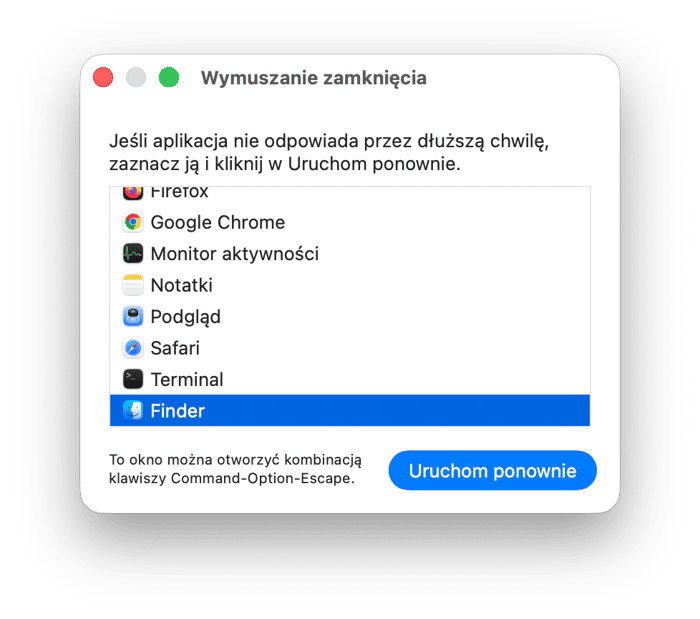Choose the Terminal text entry
This screenshot has height=619, width=700.
(x=186, y=379)
